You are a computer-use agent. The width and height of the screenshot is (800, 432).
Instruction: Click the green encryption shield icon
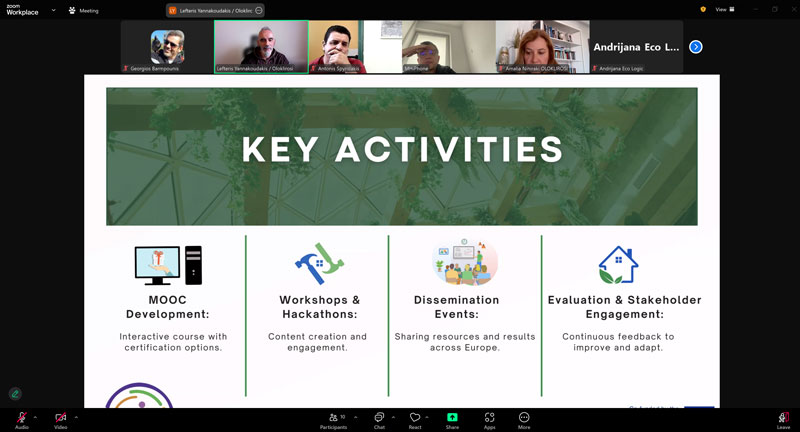(703, 9)
